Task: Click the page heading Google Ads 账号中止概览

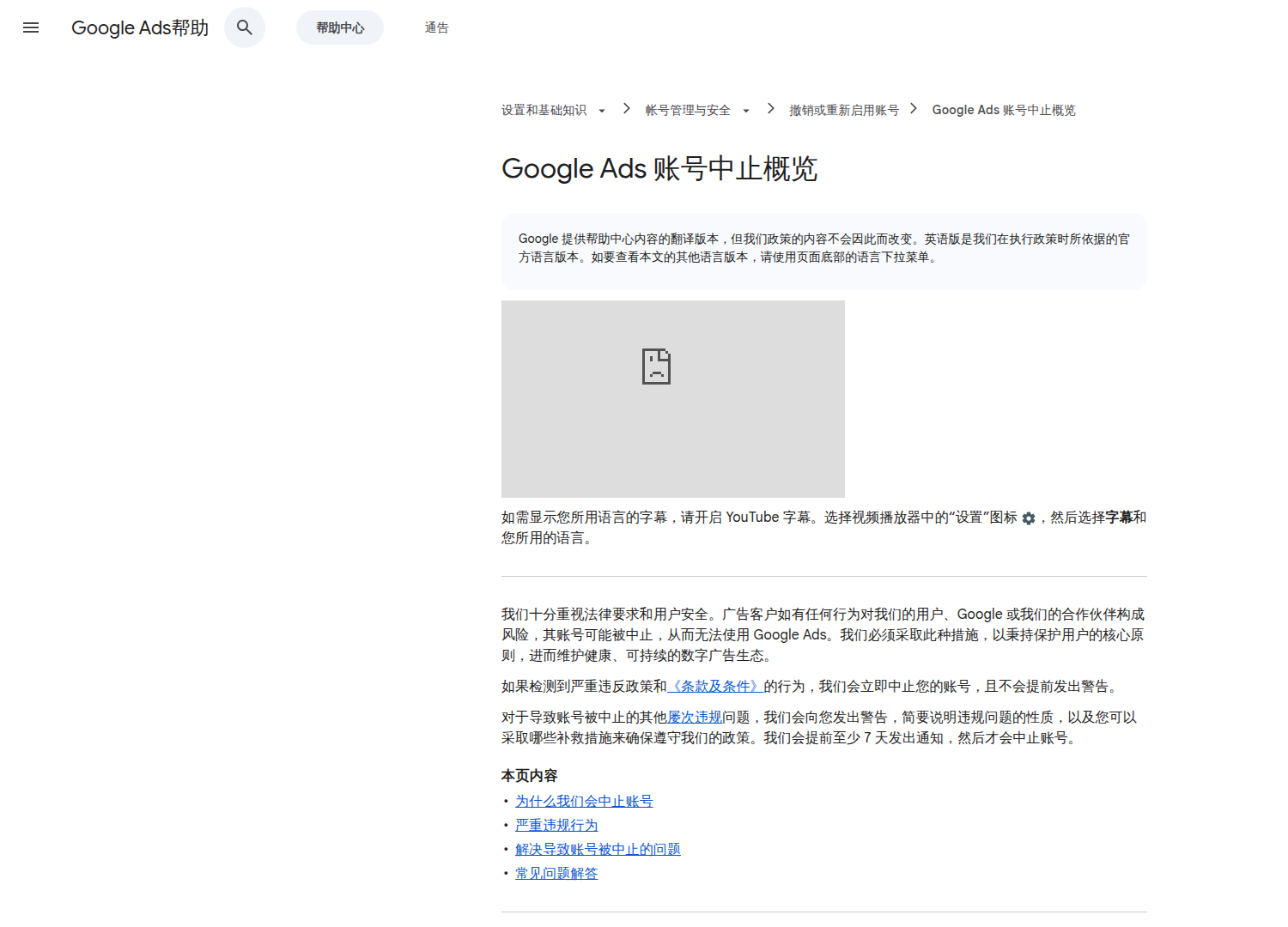Action: coord(659,168)
